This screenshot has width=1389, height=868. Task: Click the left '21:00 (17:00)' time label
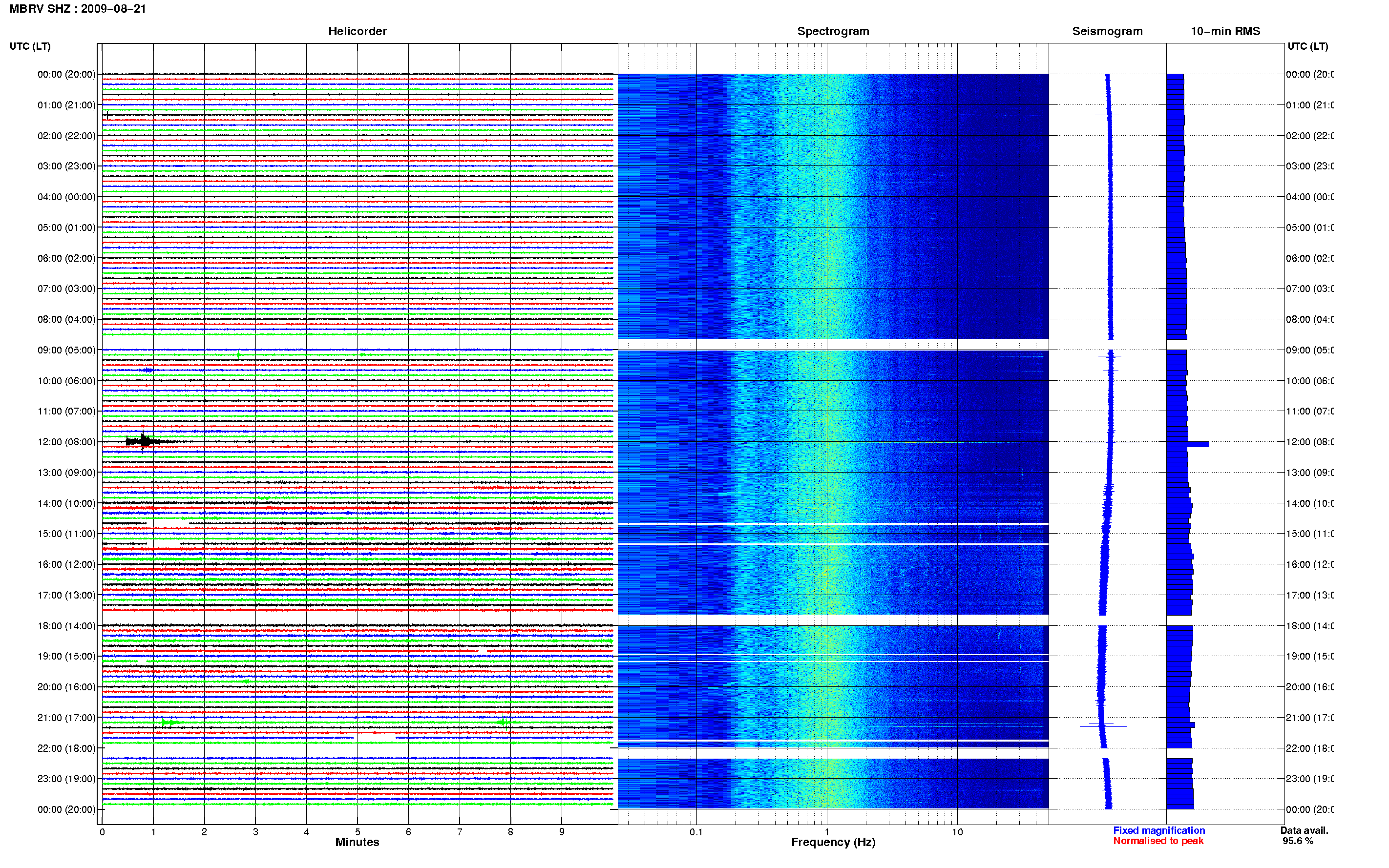(66, 718)
